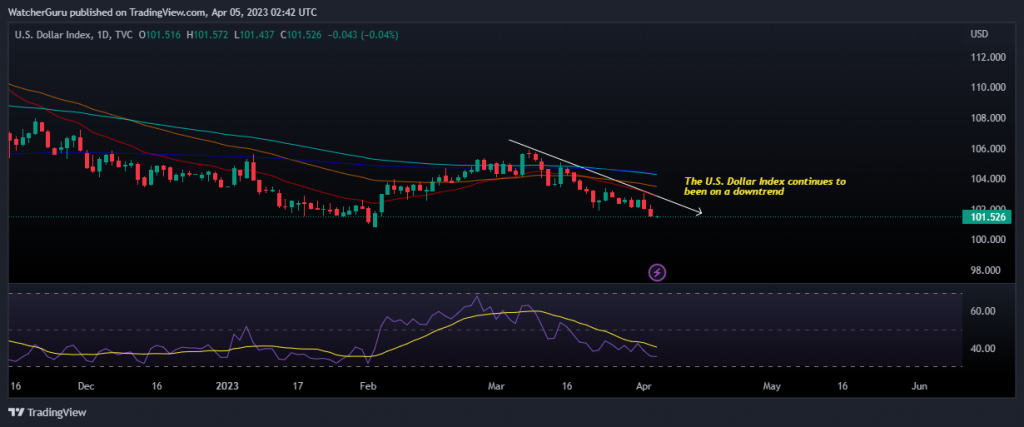Click the −0.043 (−0.04%) change value

tap(365, 37)
